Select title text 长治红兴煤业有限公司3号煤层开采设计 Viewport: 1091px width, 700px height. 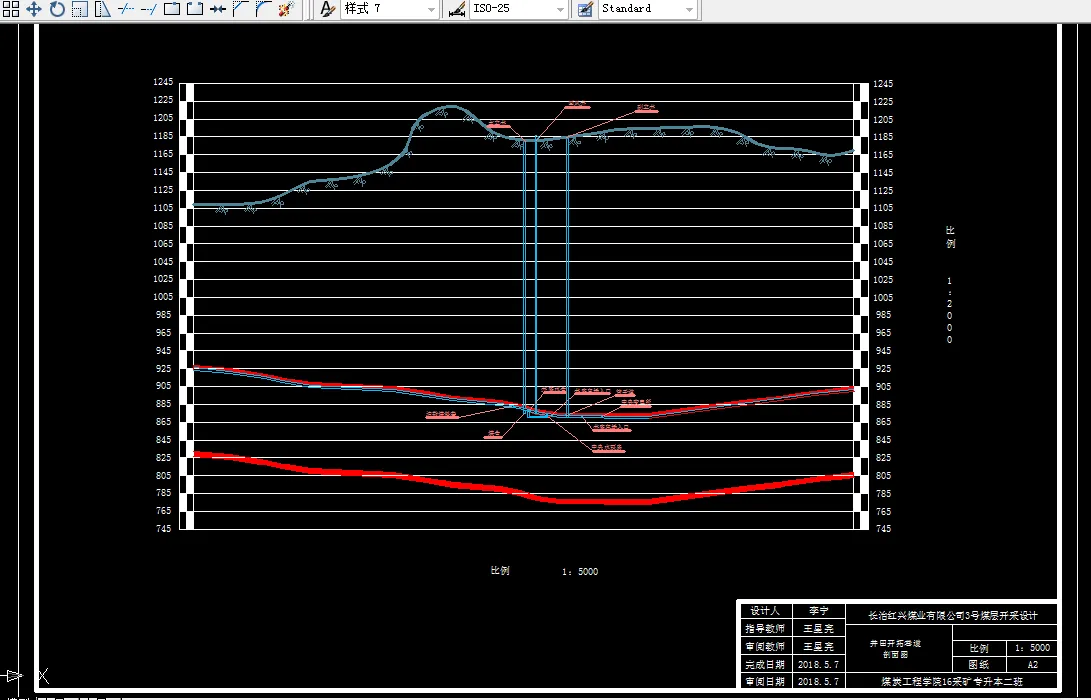[953, 615]
